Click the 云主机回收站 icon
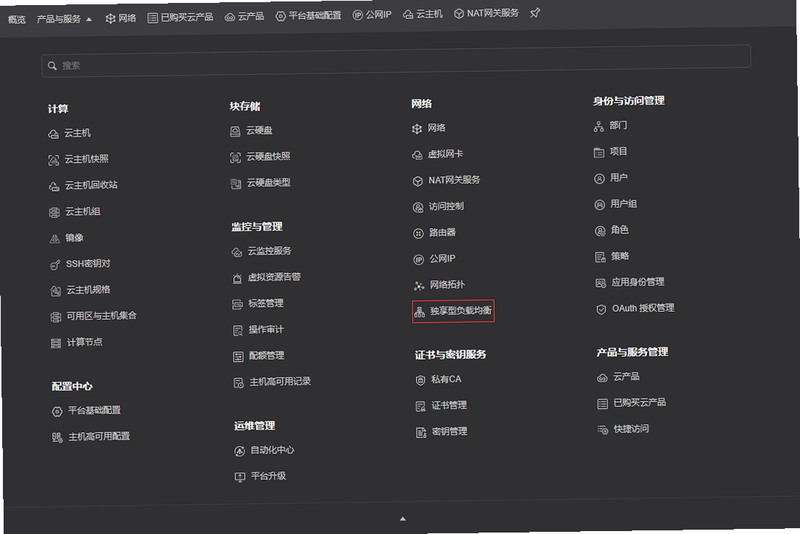Viewport: 800px width, 534px height. (54, 186)
